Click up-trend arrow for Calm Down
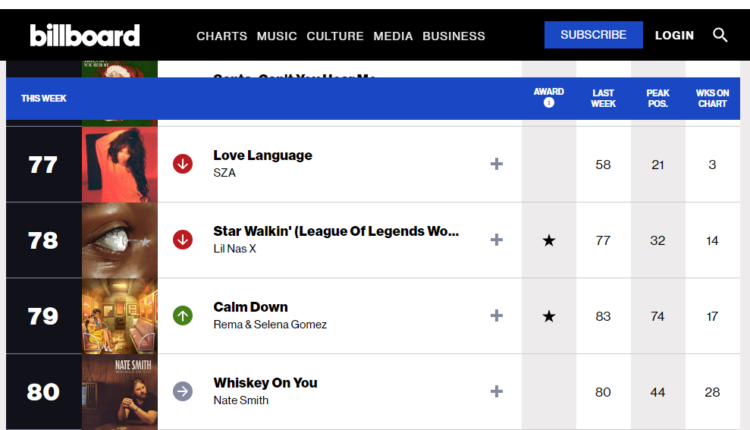The image size is (750, 430). click(183, 316)
